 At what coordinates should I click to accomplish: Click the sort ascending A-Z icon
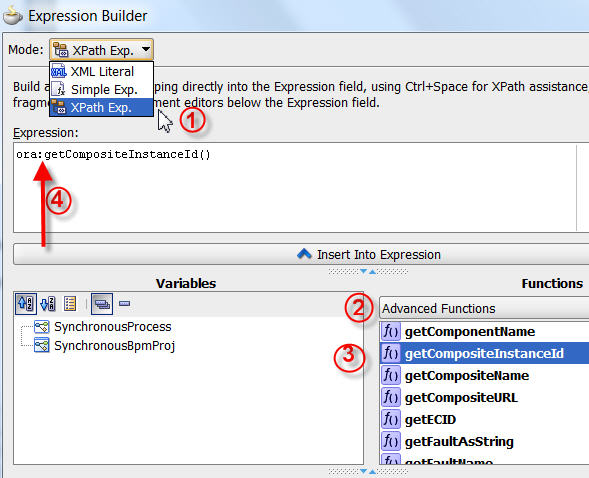(x=26, y=303)
